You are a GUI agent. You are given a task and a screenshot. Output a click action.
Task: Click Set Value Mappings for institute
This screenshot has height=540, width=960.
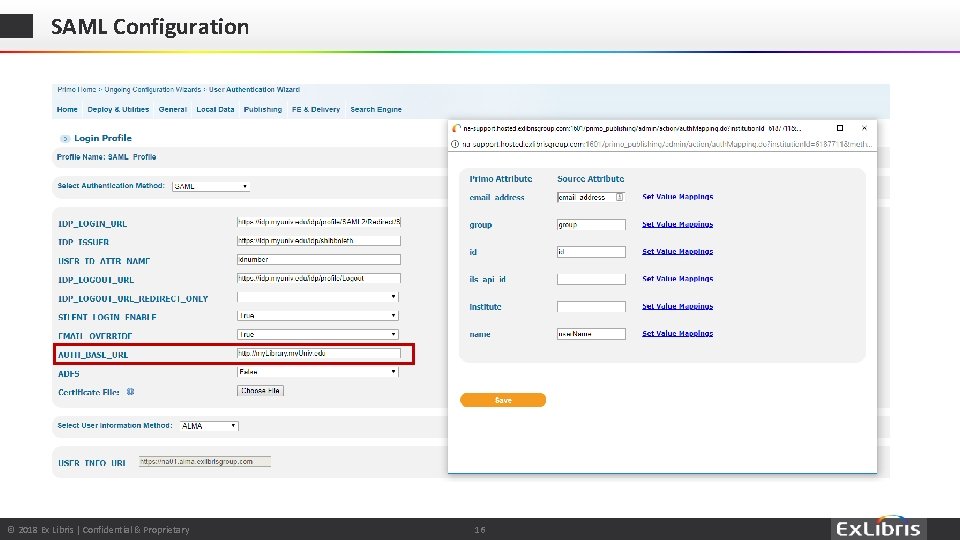click(678, 306)
